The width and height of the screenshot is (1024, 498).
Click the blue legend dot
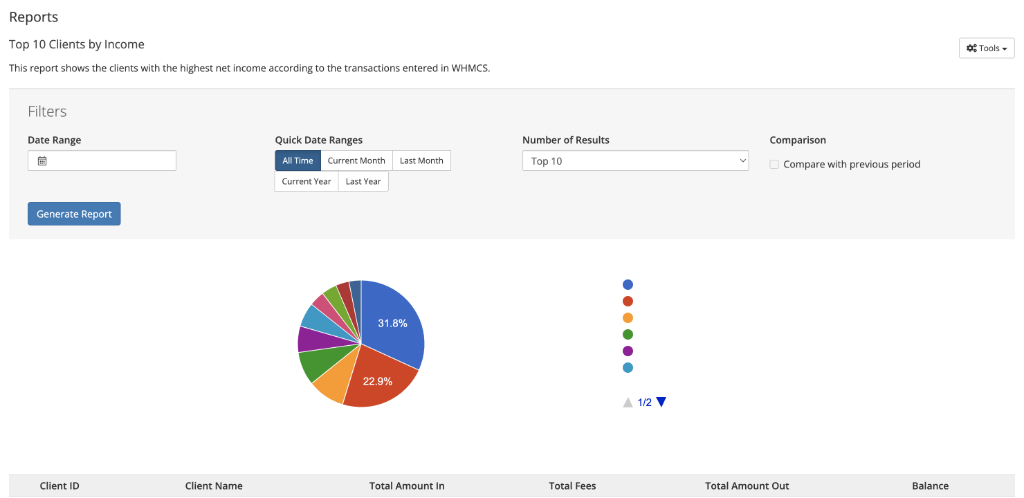click(628, 285)
